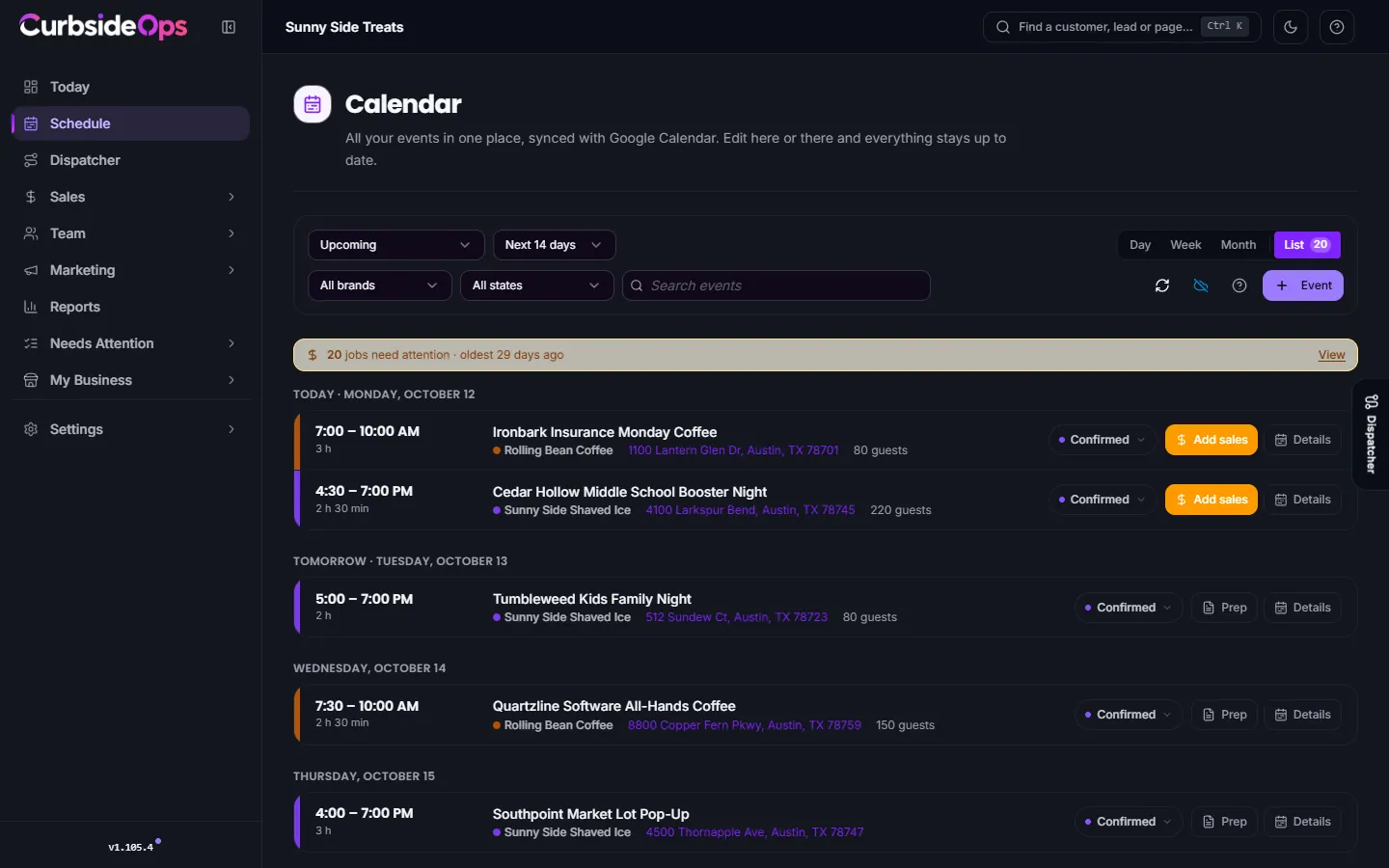This screenshot has width=1389, height=868.
Task: Toggle the cloud-off sync icon
Action: [x=1201, y=285]
